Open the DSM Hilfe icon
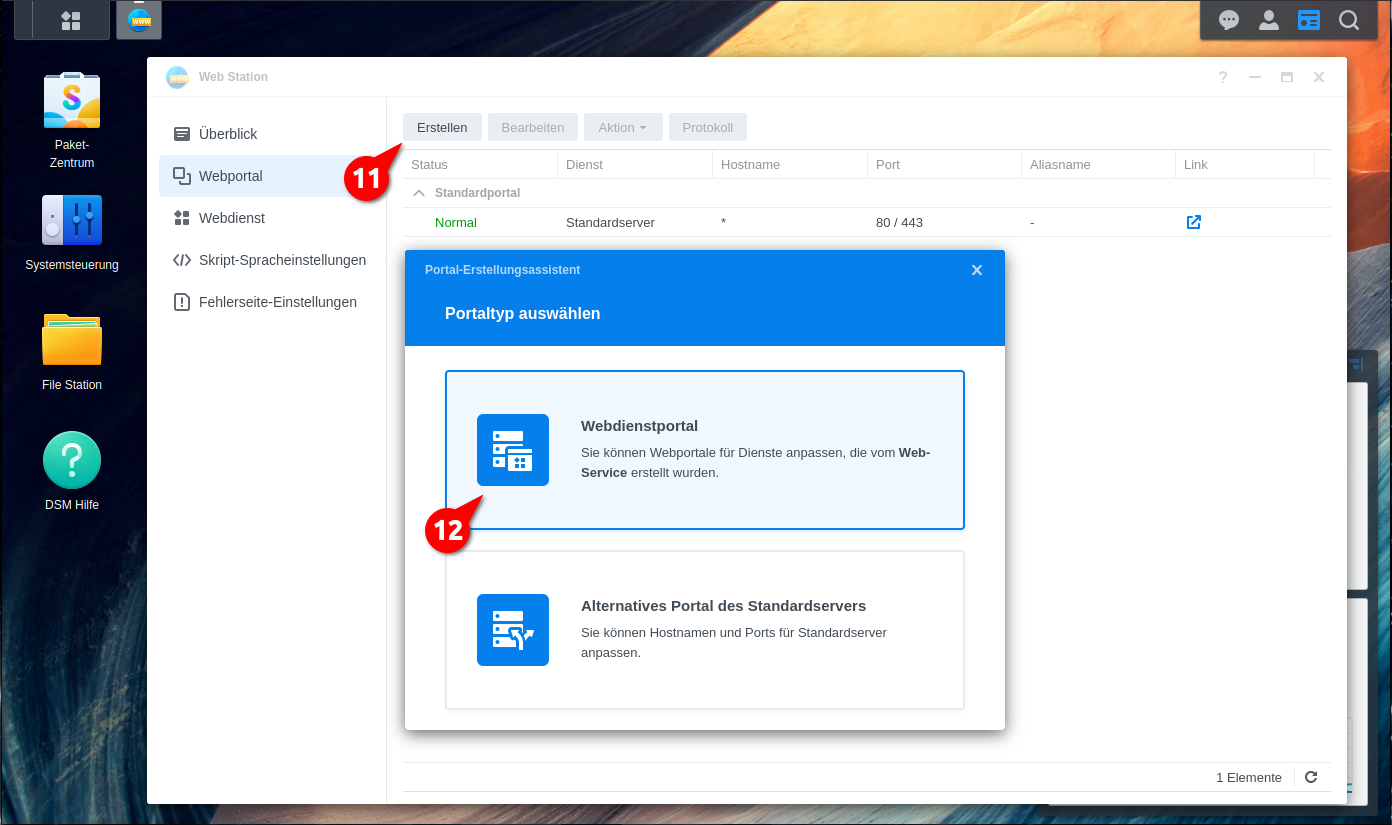 [x=72, y=460]
